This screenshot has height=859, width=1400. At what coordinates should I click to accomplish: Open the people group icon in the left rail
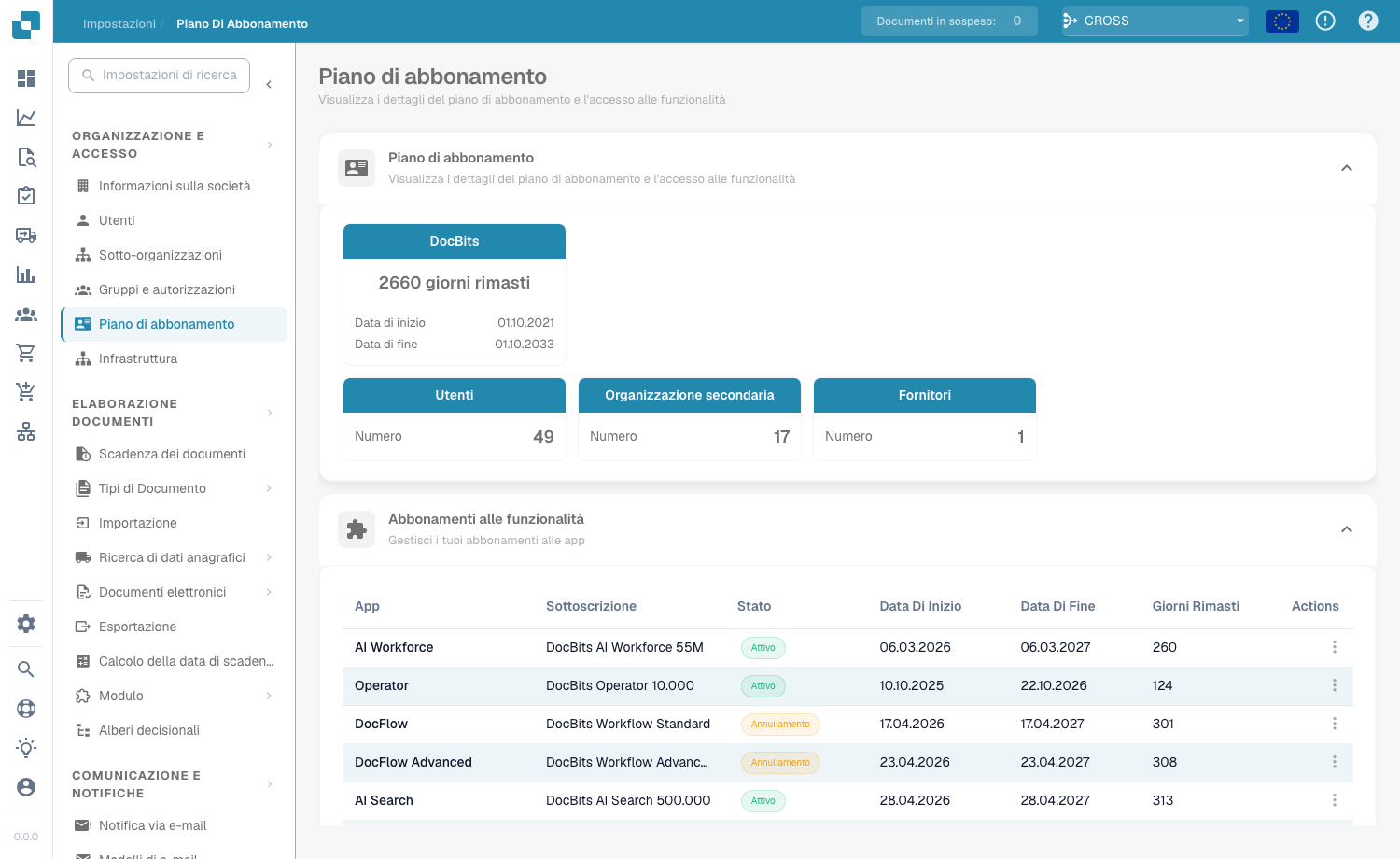[26, 314]
